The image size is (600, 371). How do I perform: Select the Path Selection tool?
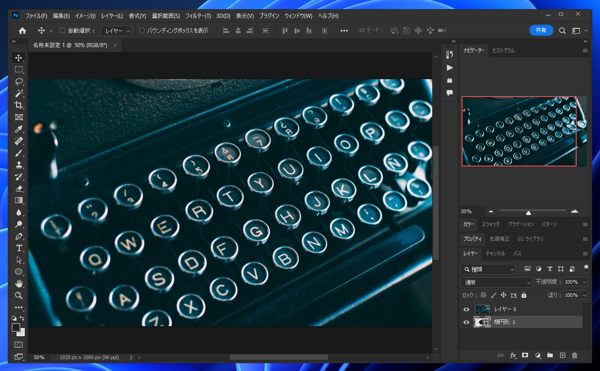click(18, 260)
